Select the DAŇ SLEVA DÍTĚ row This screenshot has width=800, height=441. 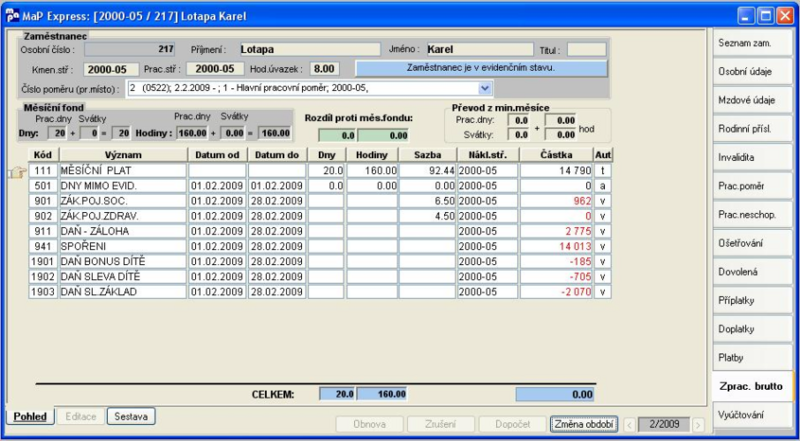pyautogui.click(x=320, y=277)
